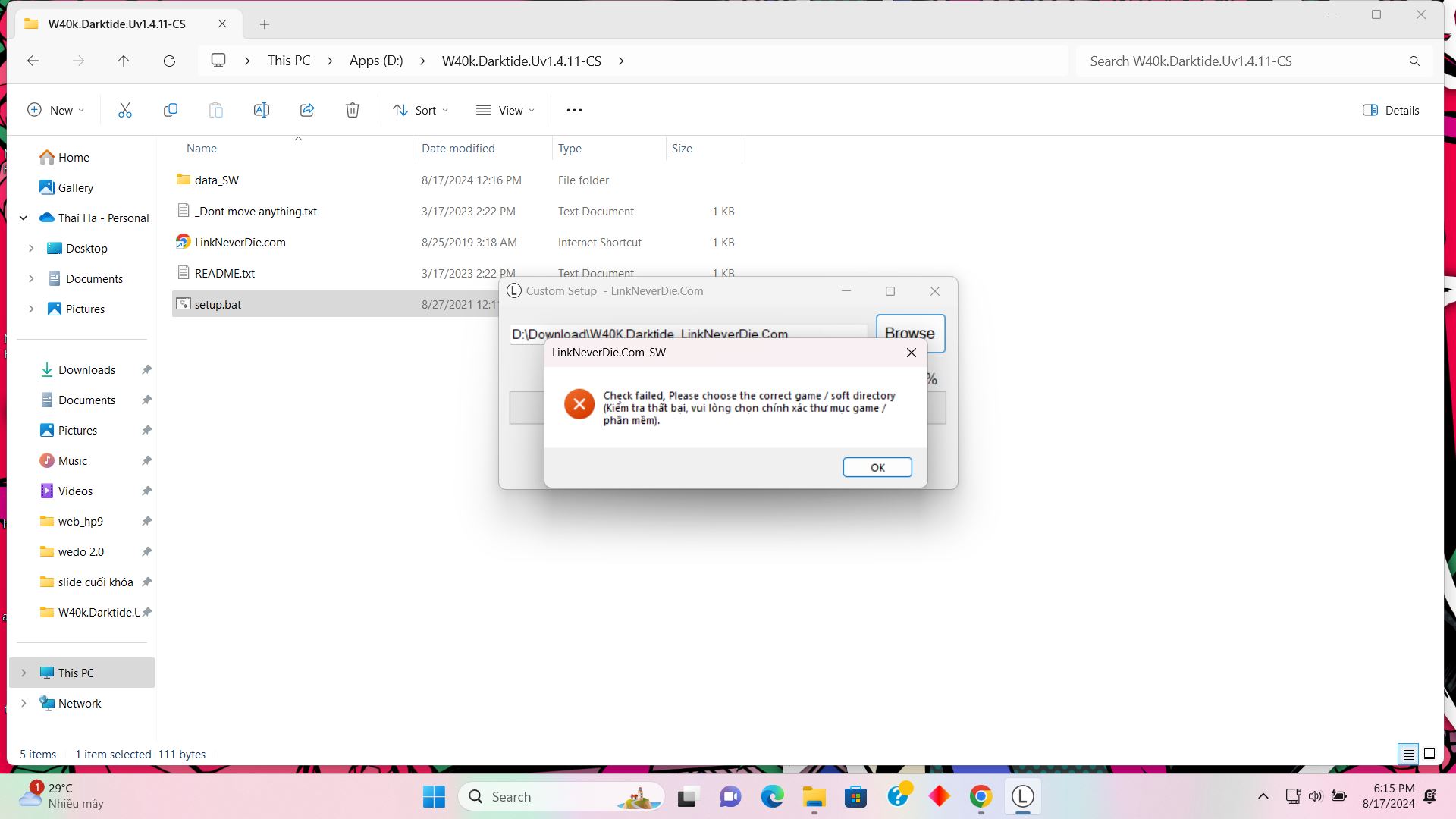Open the Sort dropdown menu
This screenshot has height=819, width=1456.
pos(420,110)
